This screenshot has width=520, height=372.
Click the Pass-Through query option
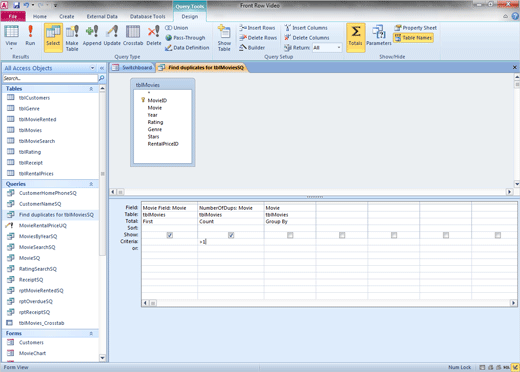pos(185,38)
